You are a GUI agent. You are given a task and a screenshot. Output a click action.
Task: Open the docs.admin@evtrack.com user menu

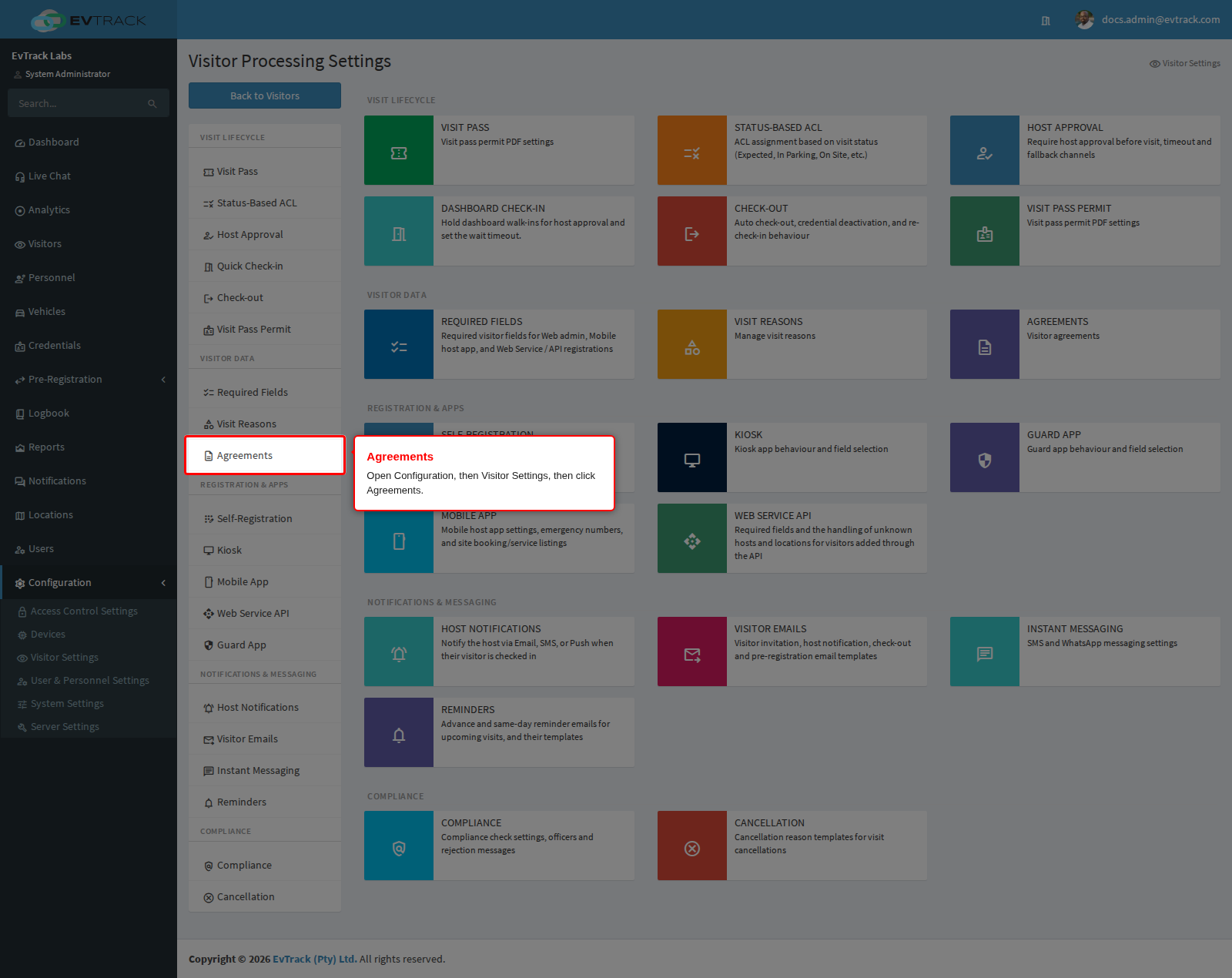point(1147,19)
